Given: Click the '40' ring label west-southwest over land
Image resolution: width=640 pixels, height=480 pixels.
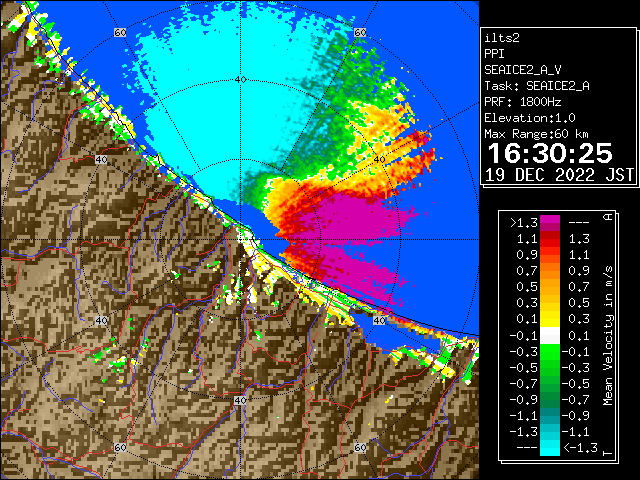Looking at the screenshot, I should point(101,320).
